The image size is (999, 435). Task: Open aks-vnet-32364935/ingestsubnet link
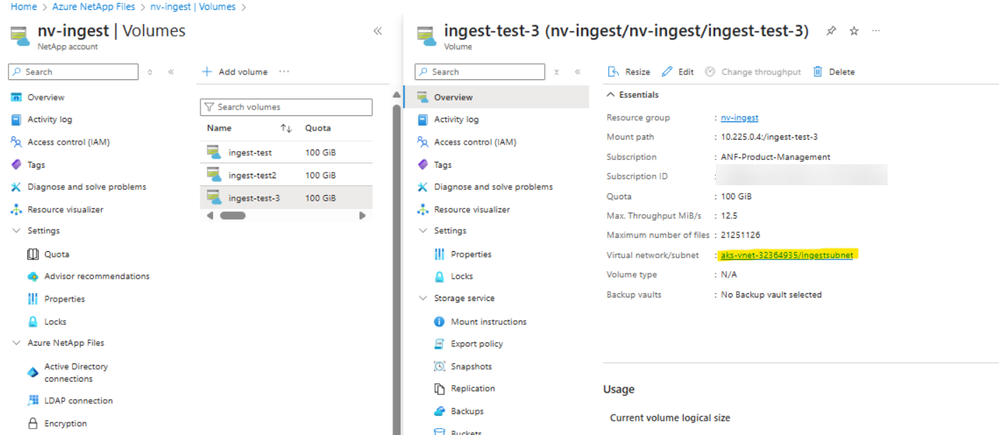(x=786, y=255)
